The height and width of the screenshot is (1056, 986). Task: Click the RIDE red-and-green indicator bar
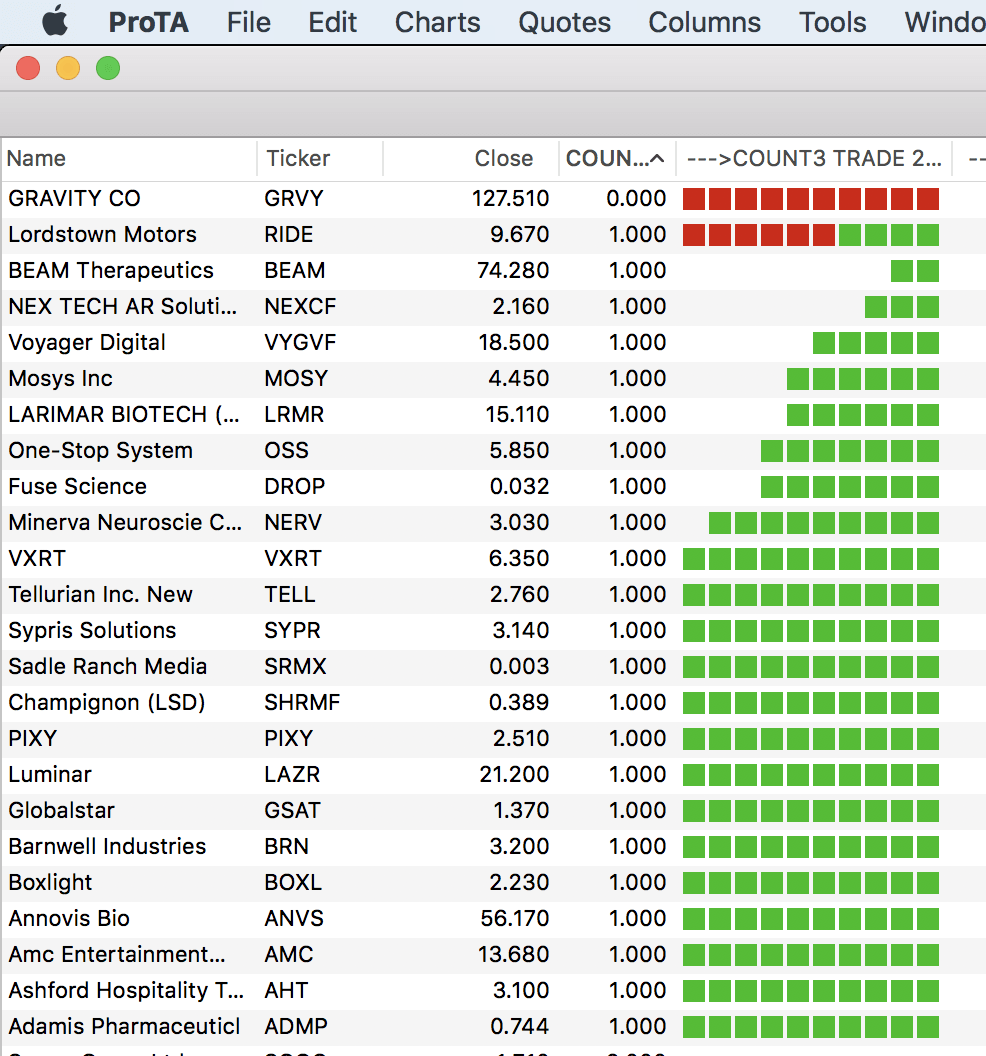pyautogui.click(x=811, y=235)
